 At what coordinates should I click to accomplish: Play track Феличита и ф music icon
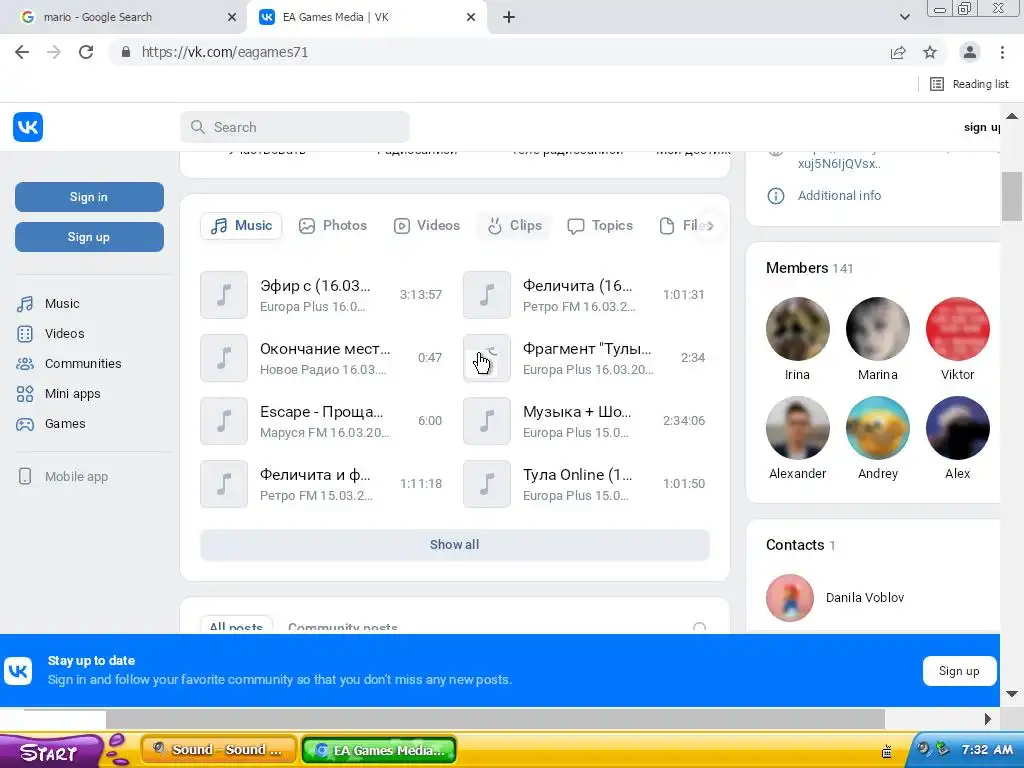(x=224, y=484)
